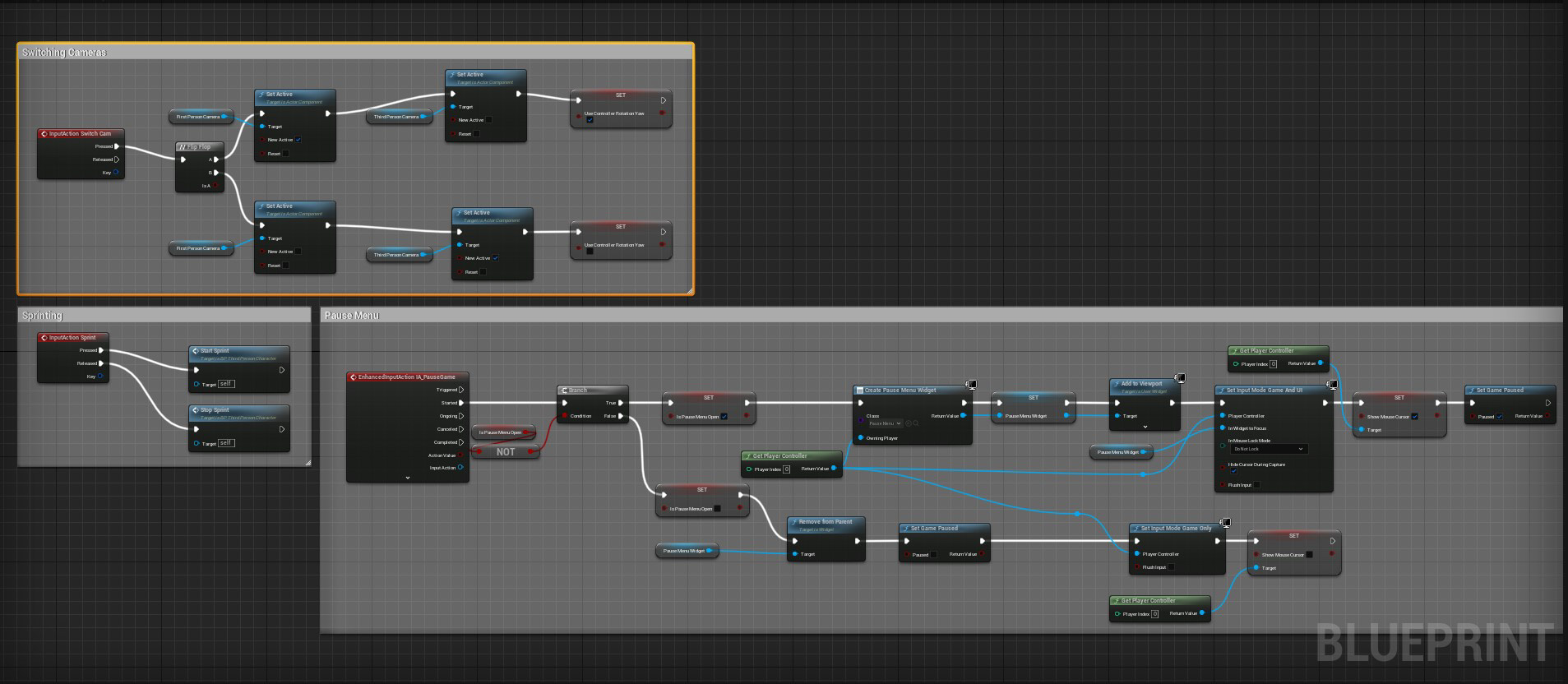Check the unchecked Is Pause Menu Open box
Image resolution: width=1568 pixels, height=684 pixels.
(718, 509)
